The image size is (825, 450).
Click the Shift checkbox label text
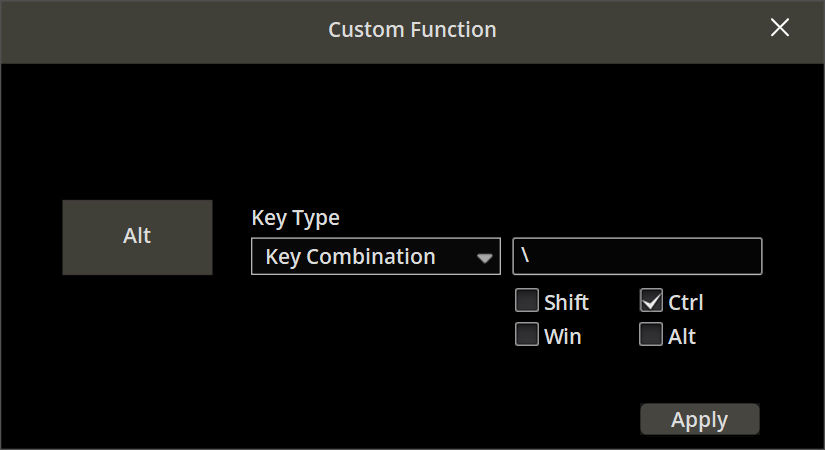tap(566, 302)
